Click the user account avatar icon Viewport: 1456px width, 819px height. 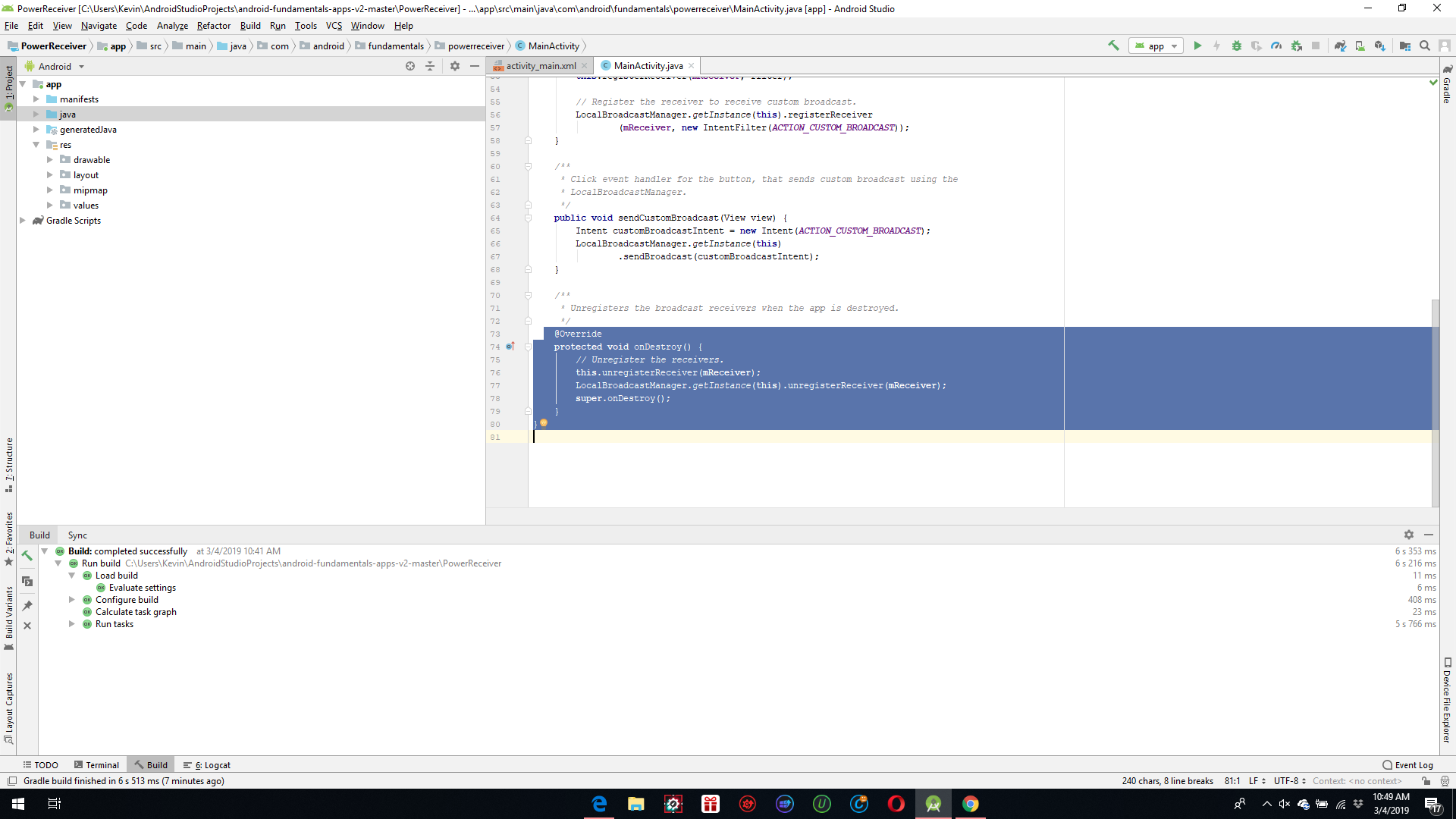coord(1445,45)
